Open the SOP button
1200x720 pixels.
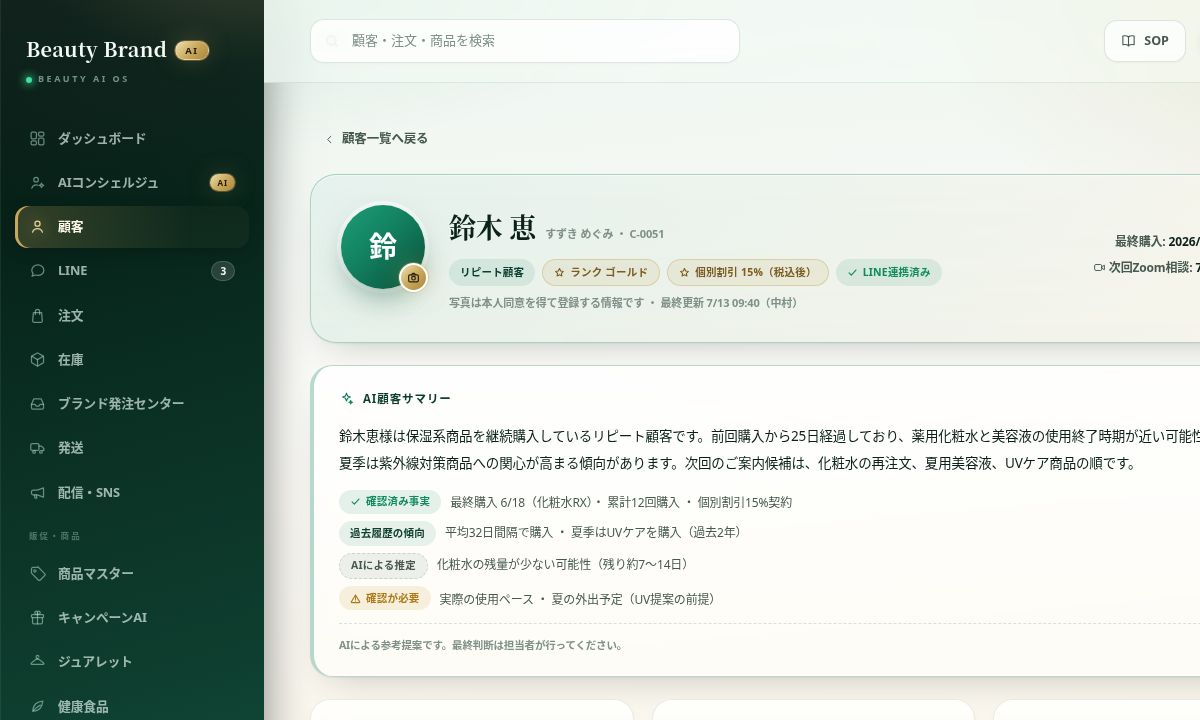click(x=1145, y=41)
